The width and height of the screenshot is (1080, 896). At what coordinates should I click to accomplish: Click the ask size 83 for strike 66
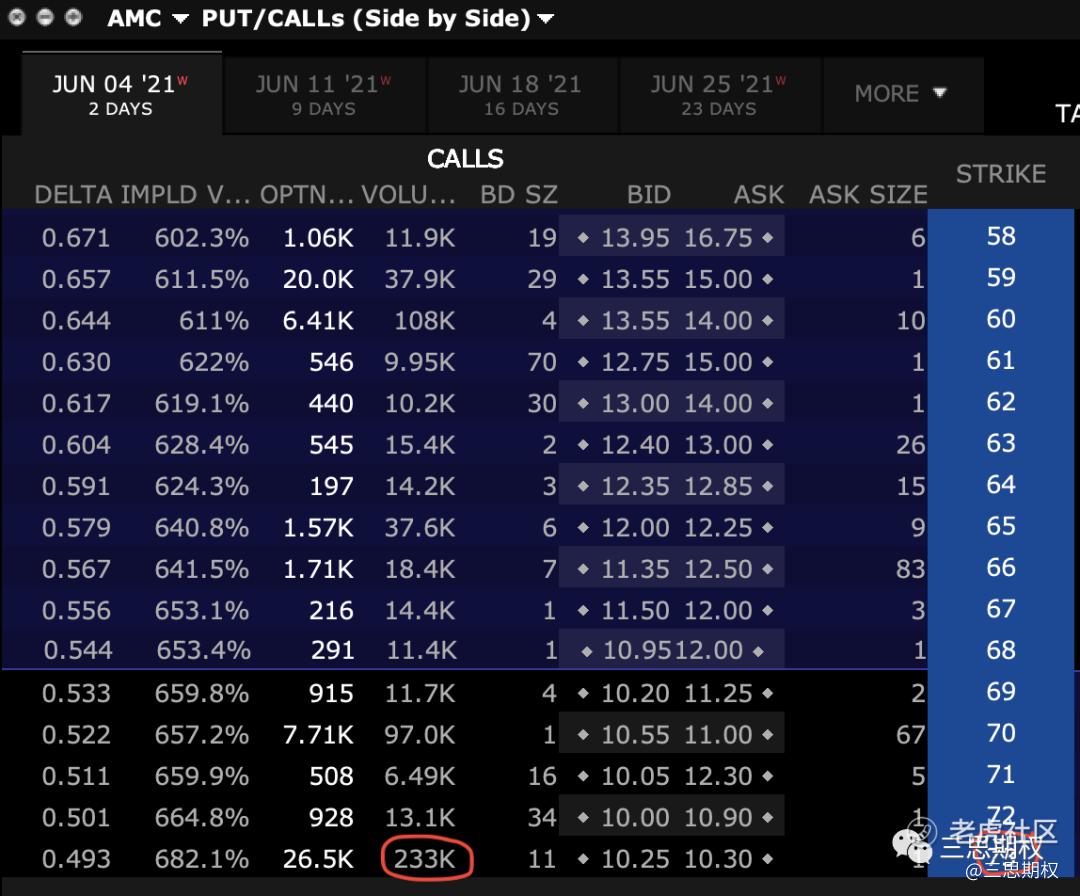pos(911,569)
